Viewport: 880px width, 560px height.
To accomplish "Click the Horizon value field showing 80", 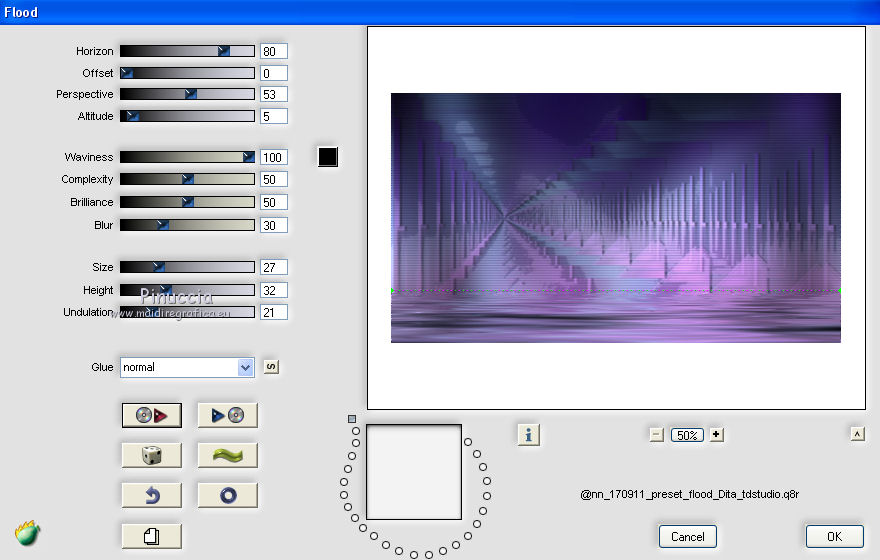I will tap(274, 51).
